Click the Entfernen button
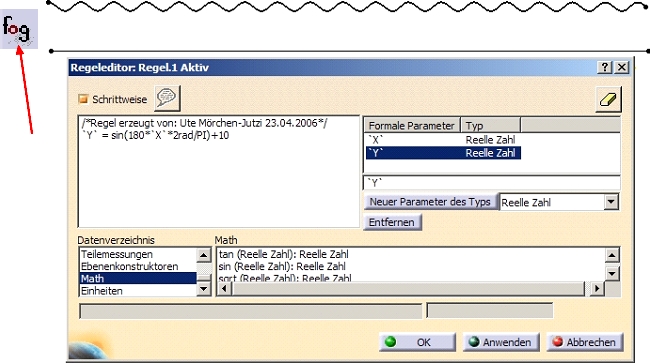The image size is (650, 363). click(392, 222)
